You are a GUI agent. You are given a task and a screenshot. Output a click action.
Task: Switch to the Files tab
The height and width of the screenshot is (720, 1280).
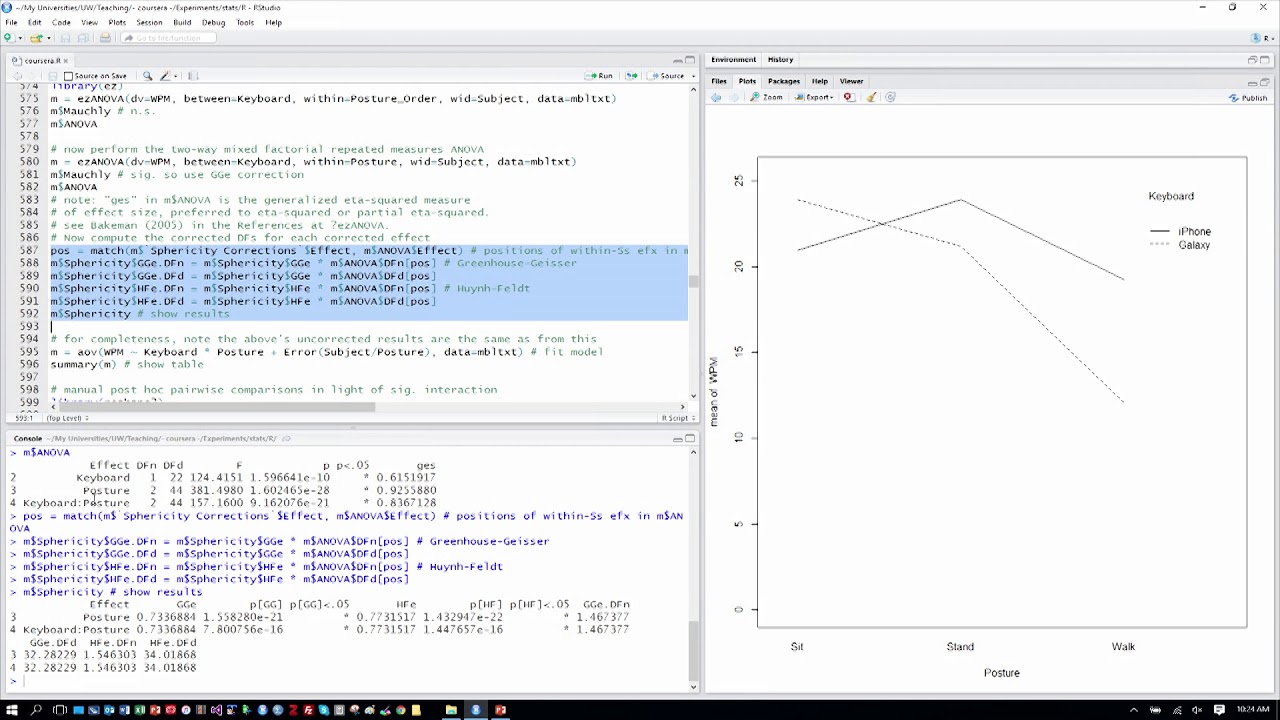coord(719,81)
